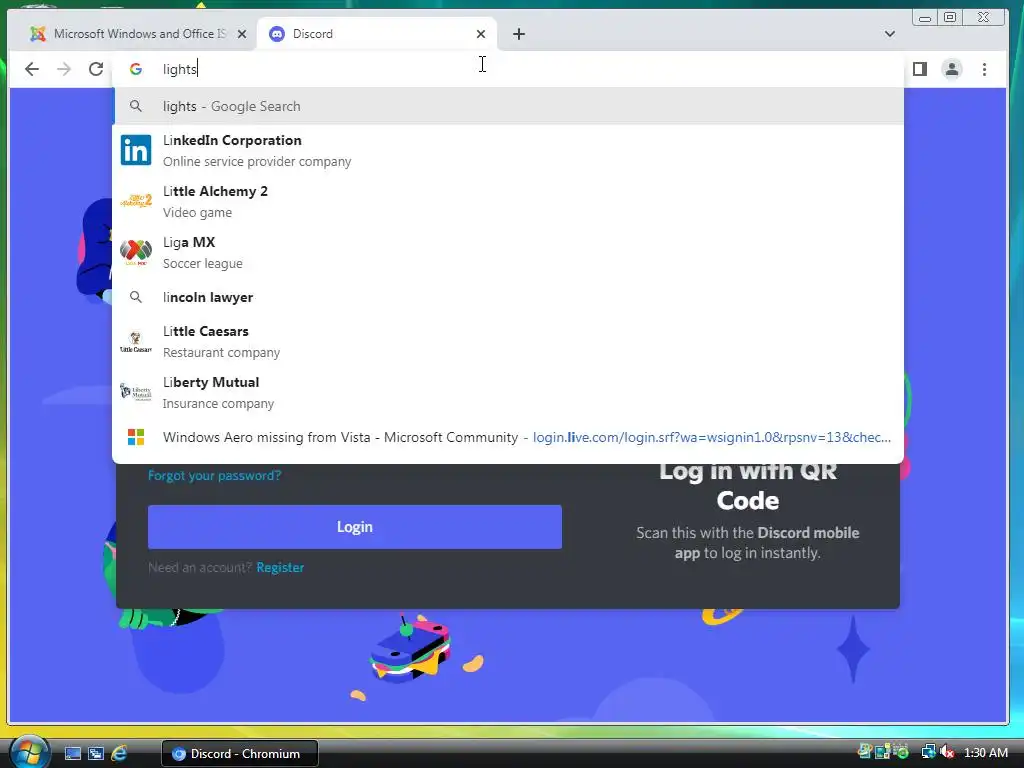Open the Chromium three-dot menu

pyautogui.click(x=984, y=69)
